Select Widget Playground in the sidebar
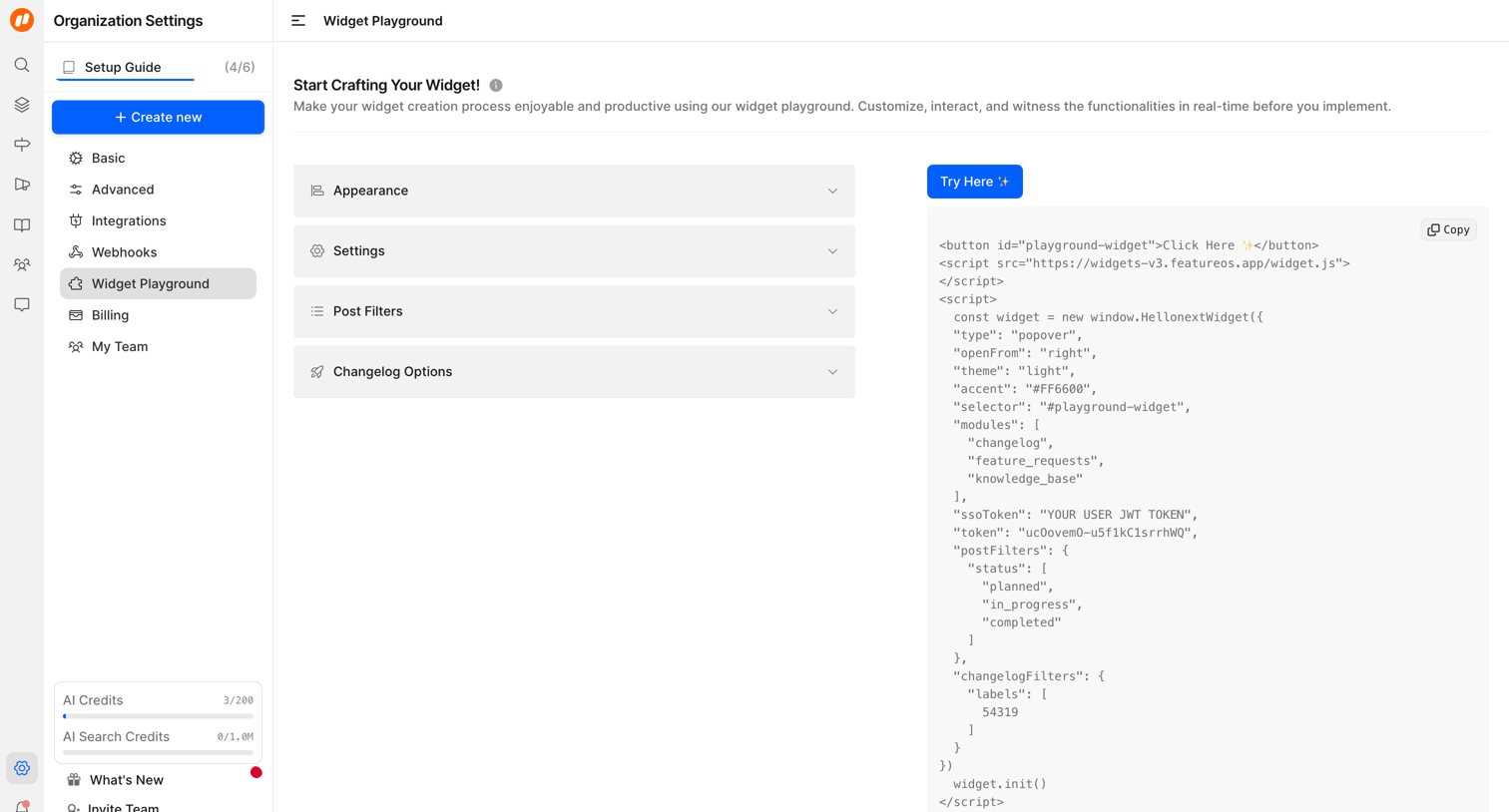The image size is (1509, 812). tap(158, 283)
